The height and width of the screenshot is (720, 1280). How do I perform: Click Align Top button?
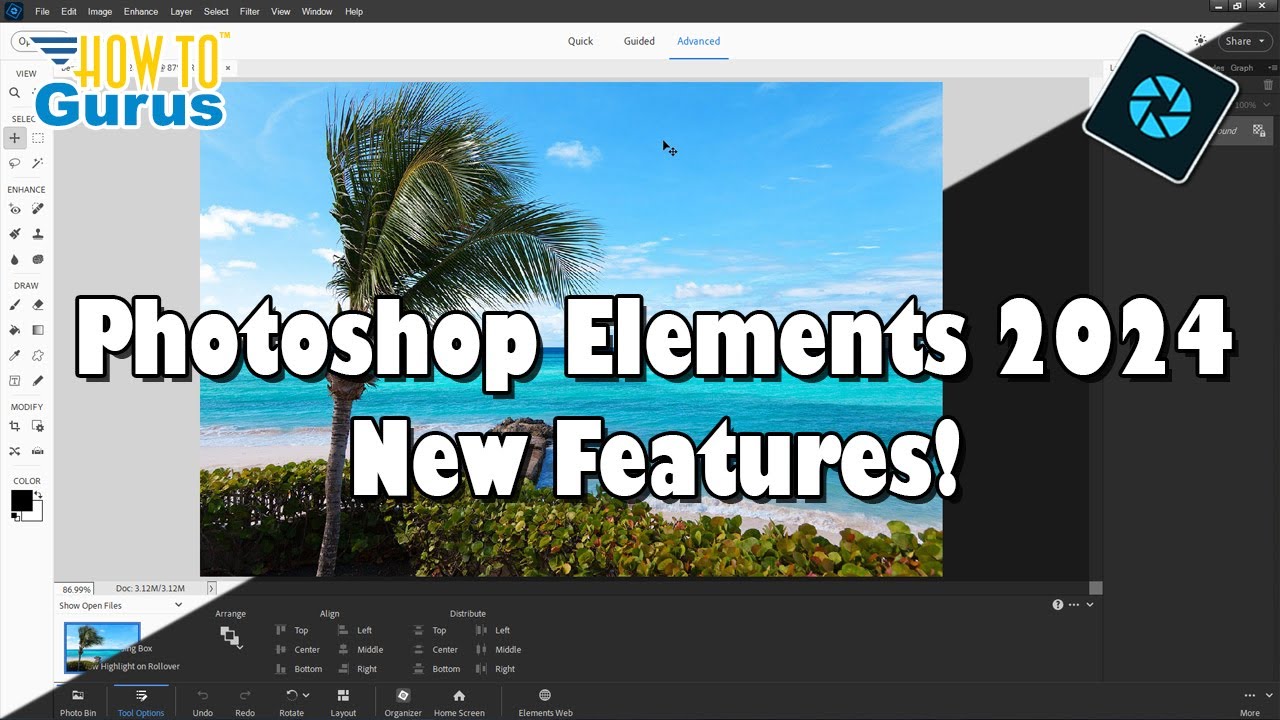coord(293,630)
